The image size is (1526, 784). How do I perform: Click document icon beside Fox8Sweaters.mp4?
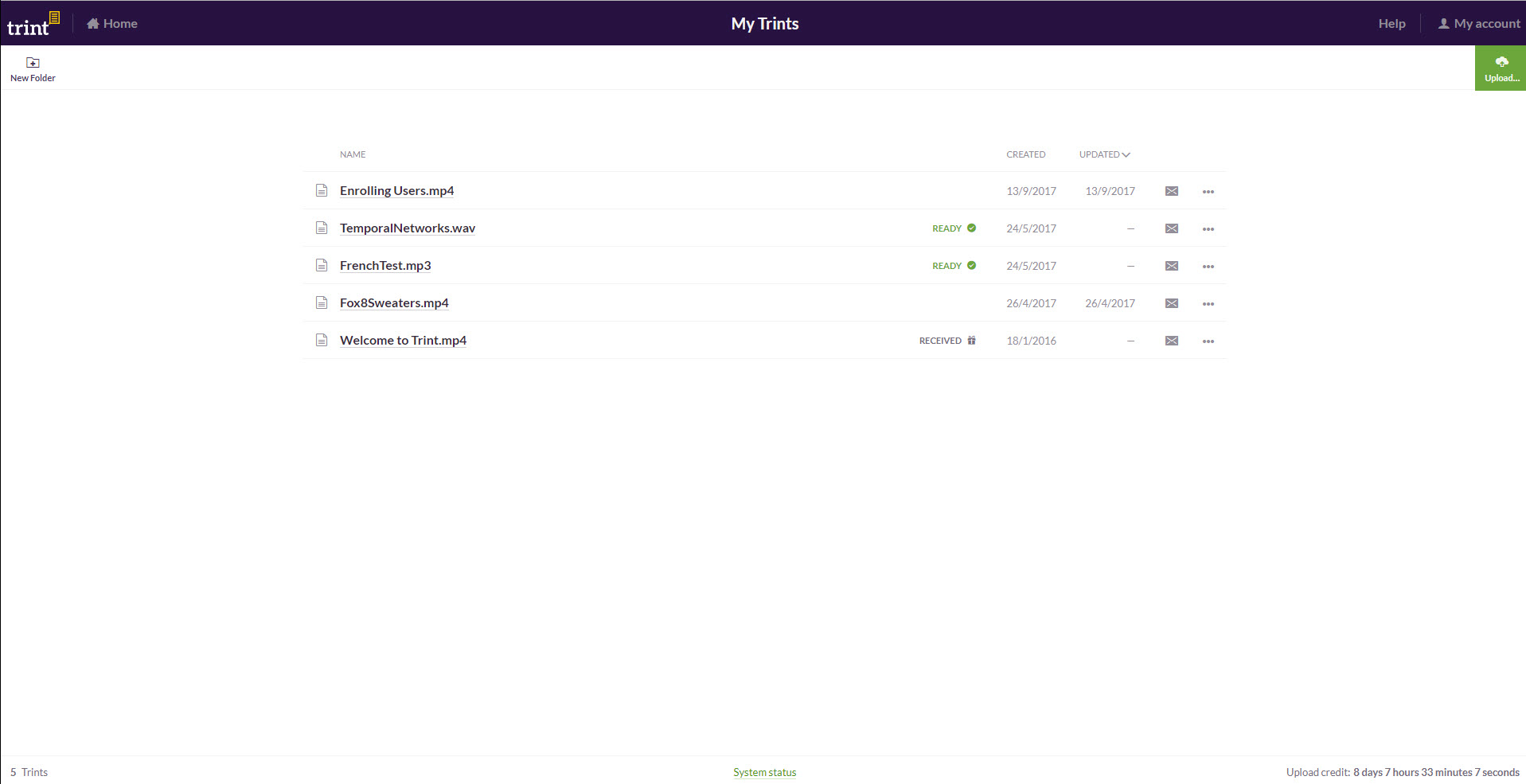pyautogui.click(x=322, y=302)
